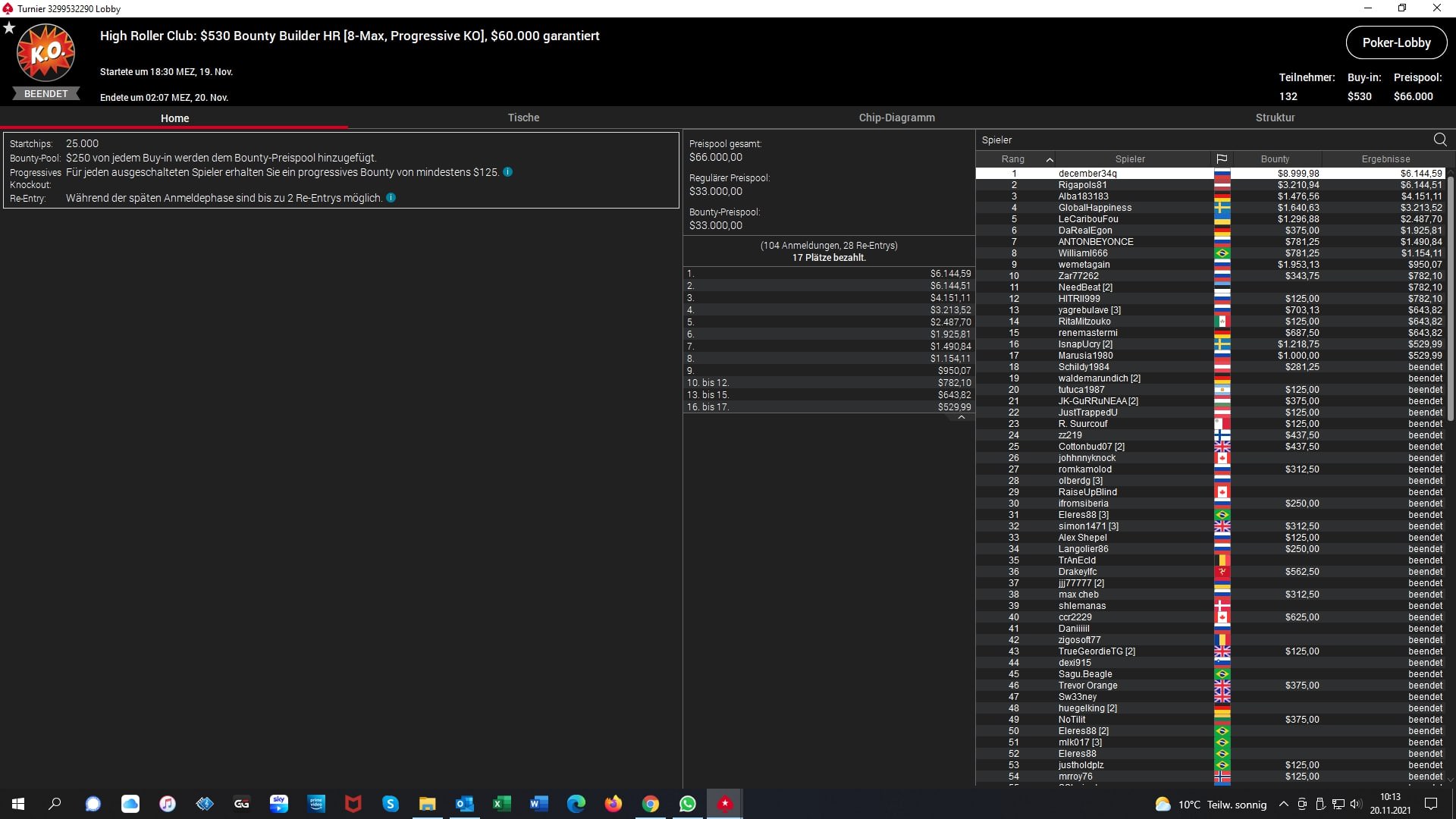Sort players by Spieler column header
This screenshot has height=819, width=1456.
(1130, 159)
